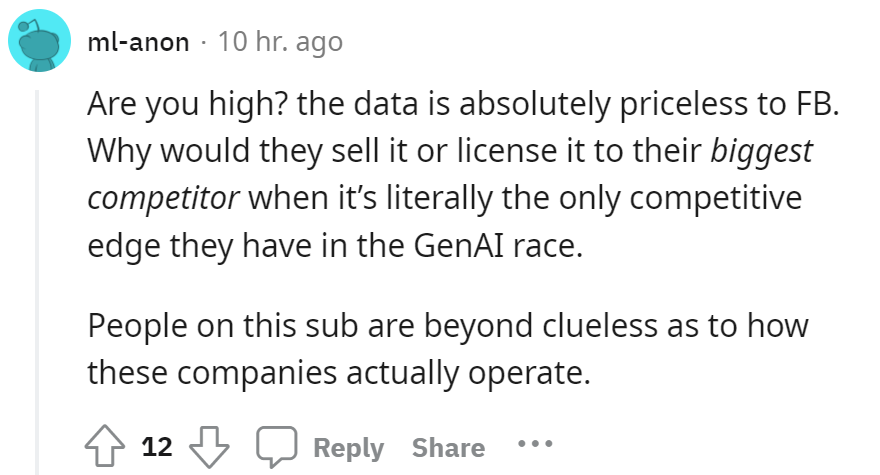Screen dimensions: 880x475
Task: Click the teal Snoo avatar of ml-anon
Action: click(x=39, y=40)
